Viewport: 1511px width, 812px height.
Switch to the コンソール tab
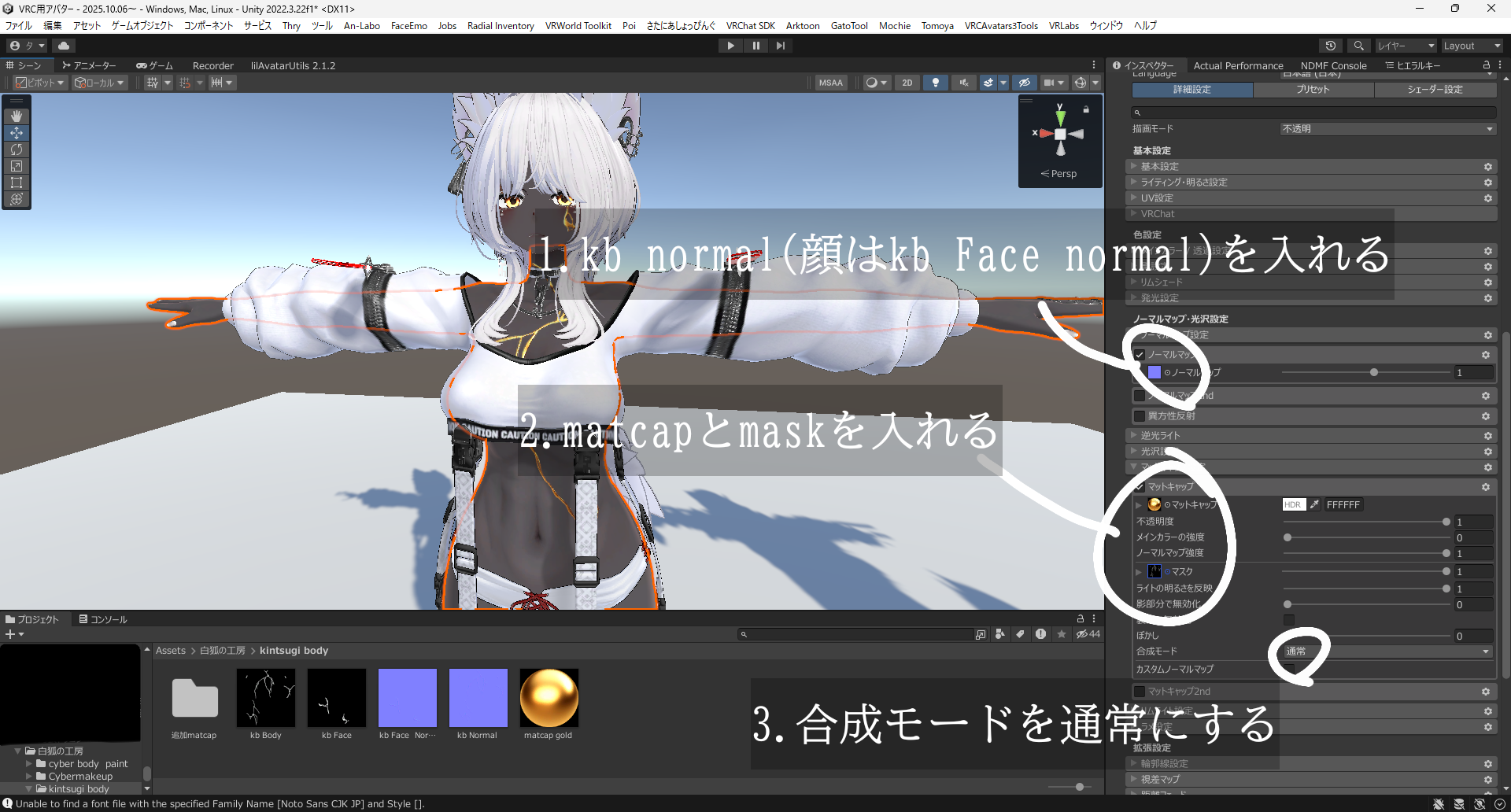pos(103,620)
